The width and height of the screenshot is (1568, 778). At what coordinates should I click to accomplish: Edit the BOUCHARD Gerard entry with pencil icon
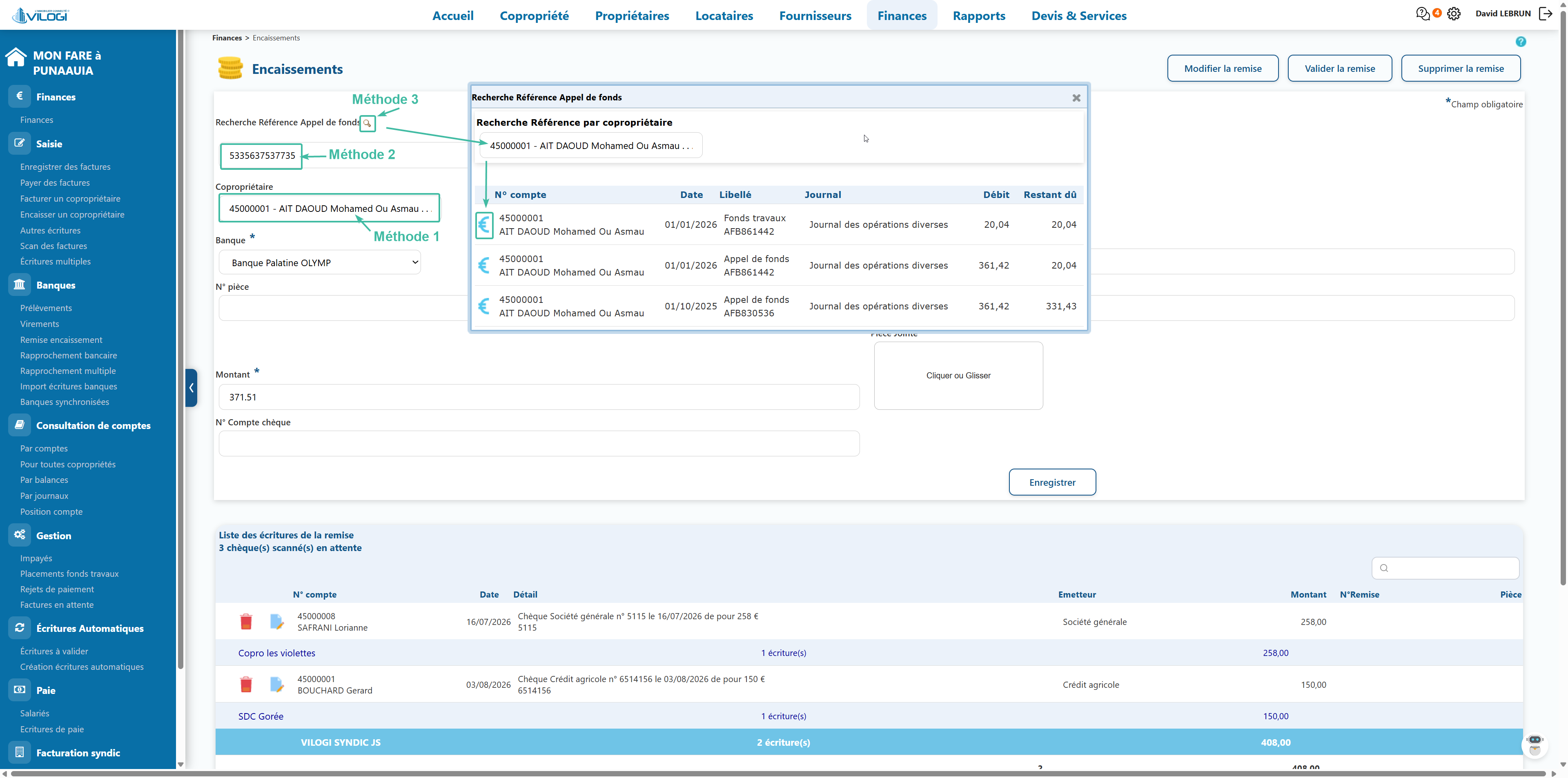pos(276,685)
